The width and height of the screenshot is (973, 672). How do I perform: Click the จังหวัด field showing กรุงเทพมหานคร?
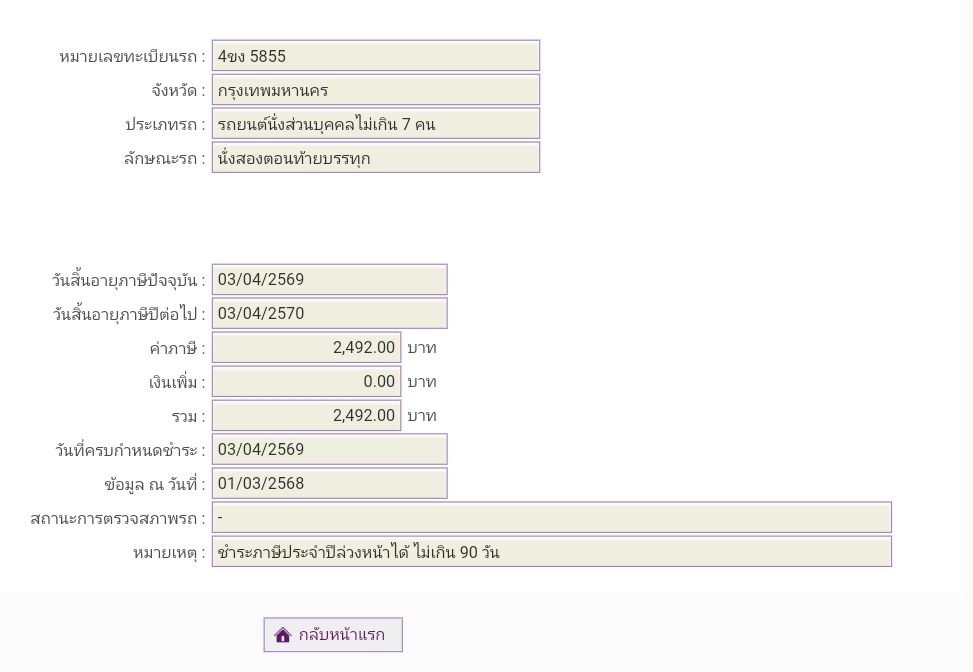coord(376,90)
